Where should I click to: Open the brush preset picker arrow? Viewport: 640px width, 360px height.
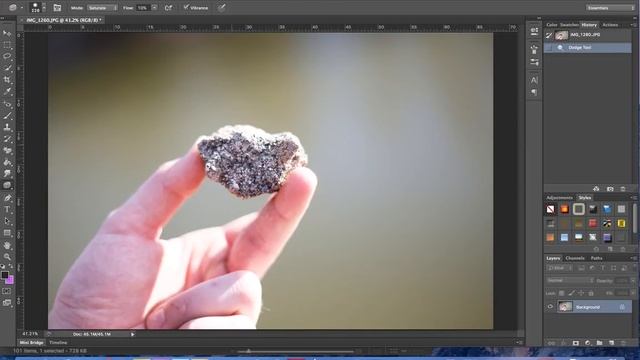[44, 8]
